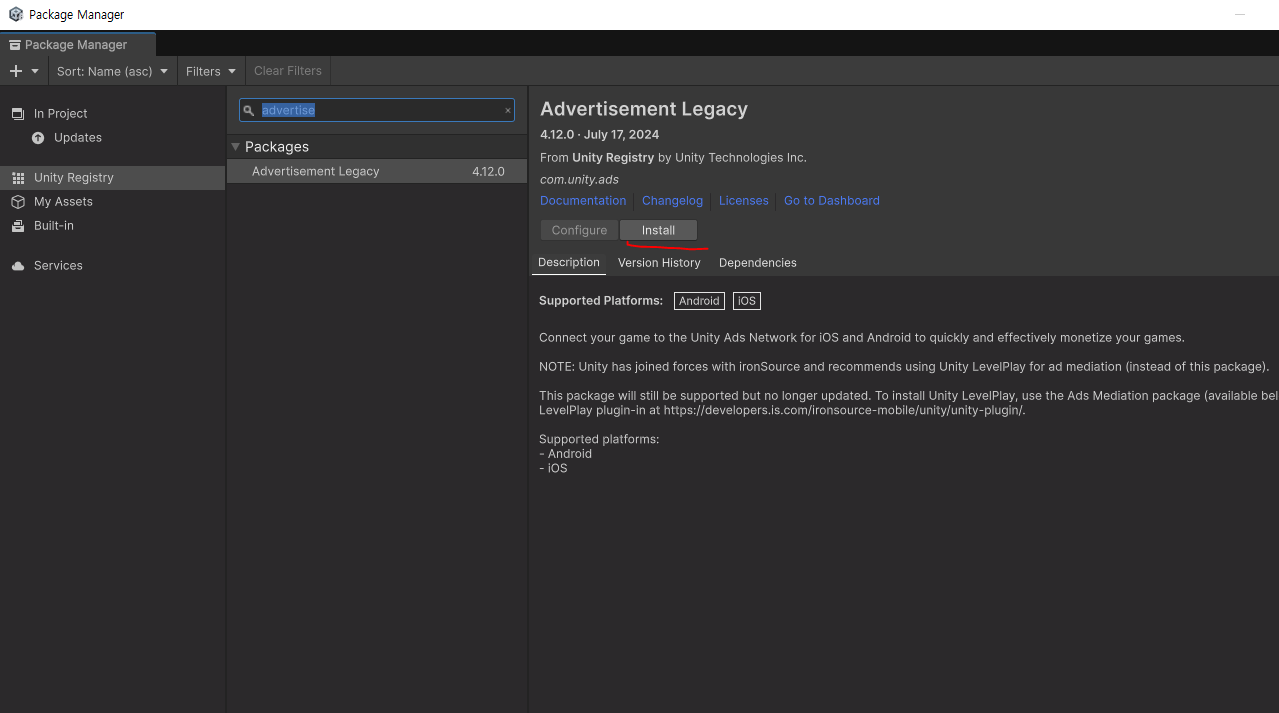Collapse the Packages group triangle

(x=236, y=146)
